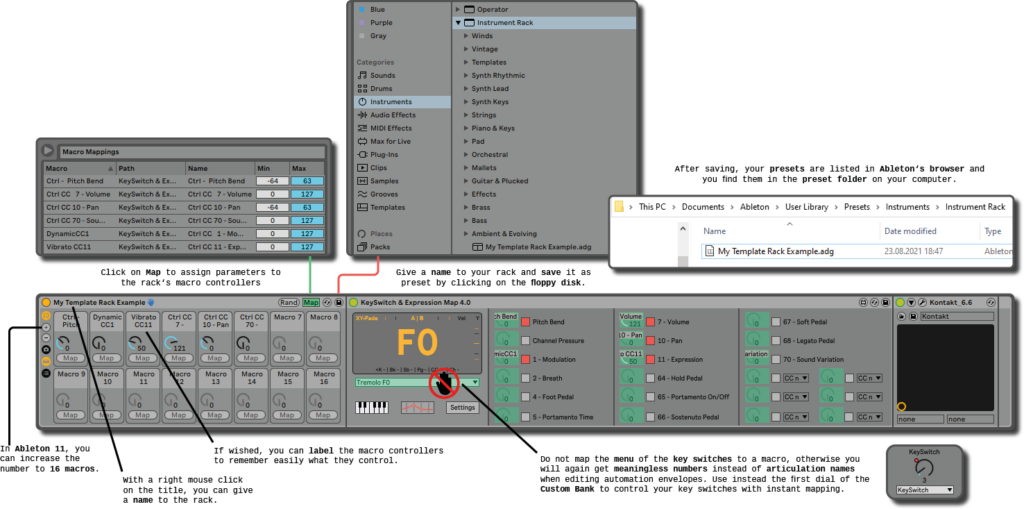Image resolution: width=1024 pixels, height=509 pixels.
Task: Click the minus icon to reduce macros
Action: (46, 338)
